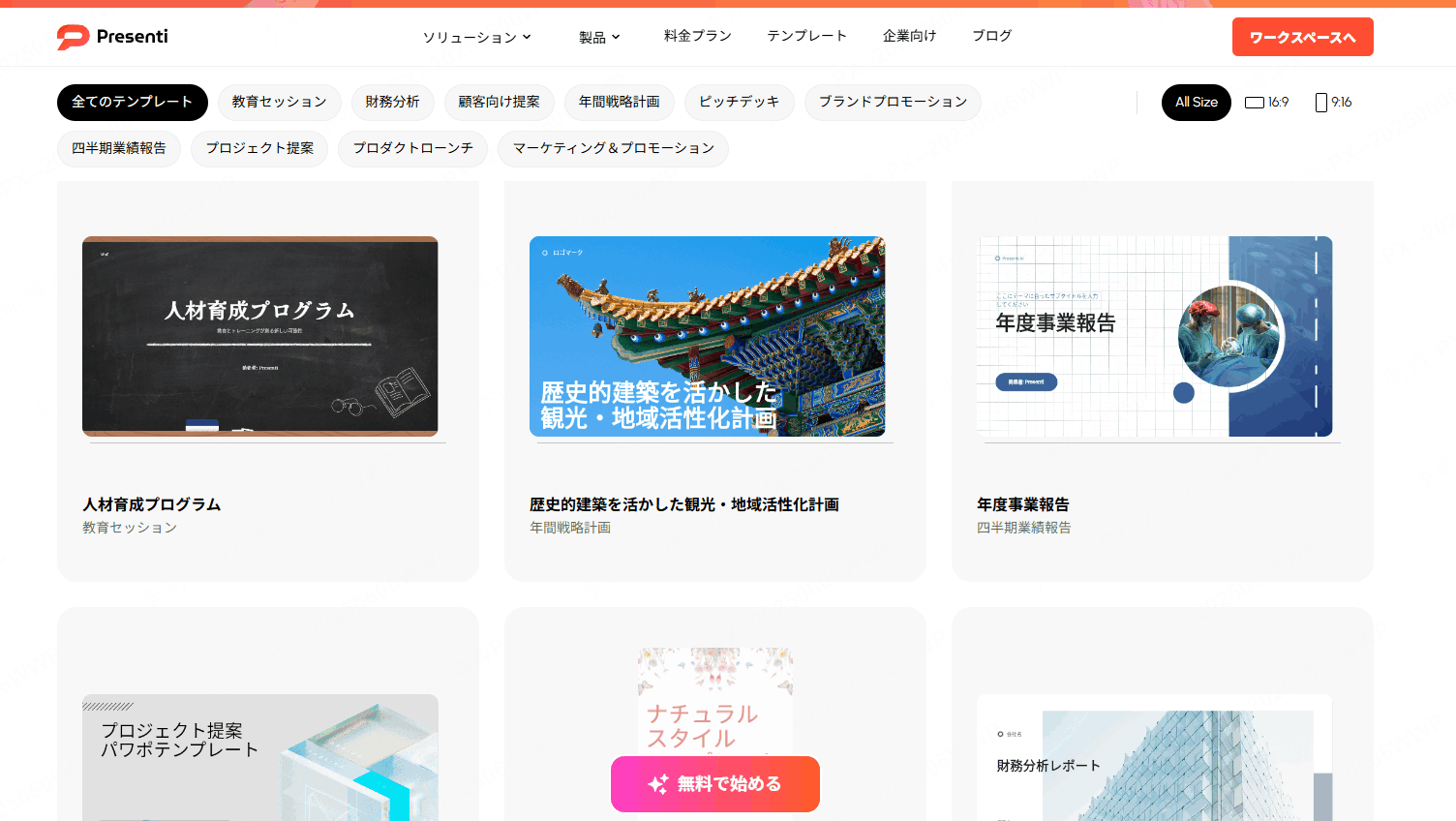
Task: Click the ワークスペースへ button
Action: point(1302,37)
